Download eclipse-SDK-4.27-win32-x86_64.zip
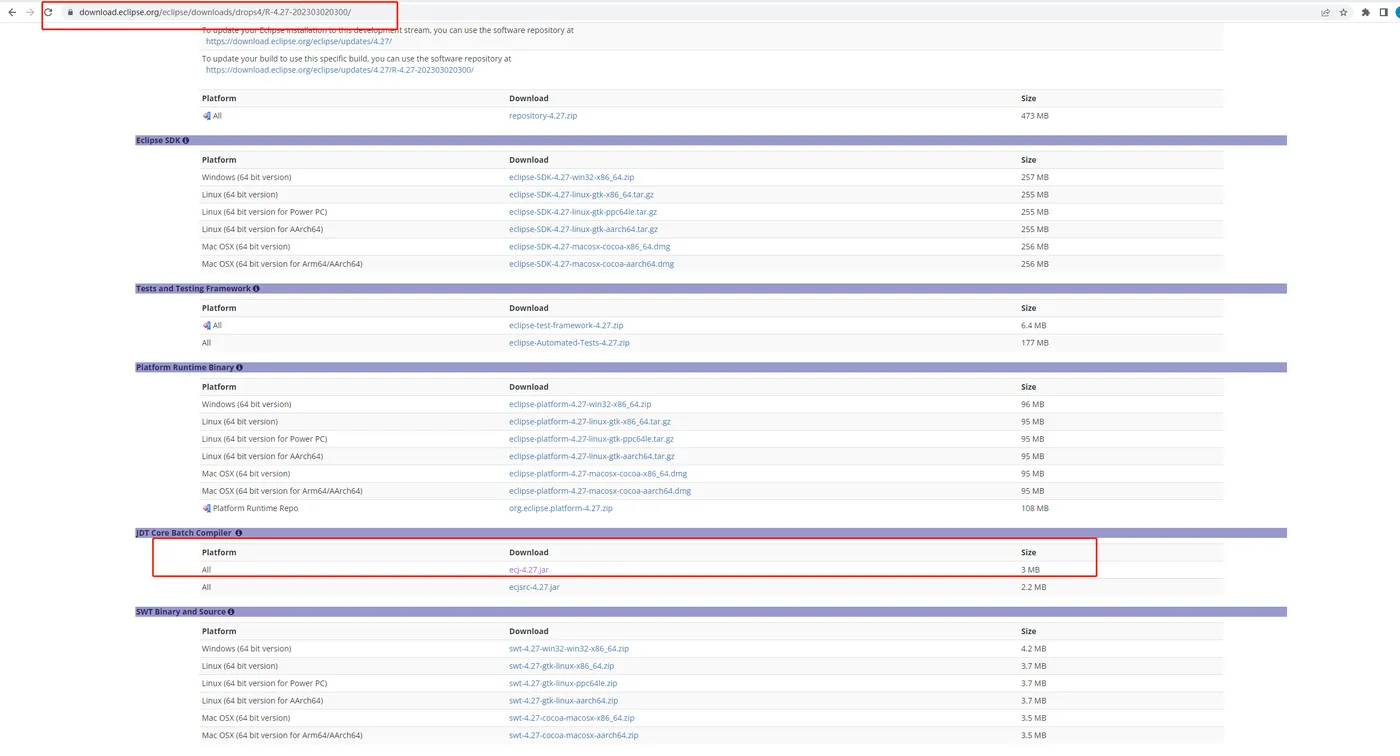This screenshot has width=1400, height=756. click(x=571, y=178)
